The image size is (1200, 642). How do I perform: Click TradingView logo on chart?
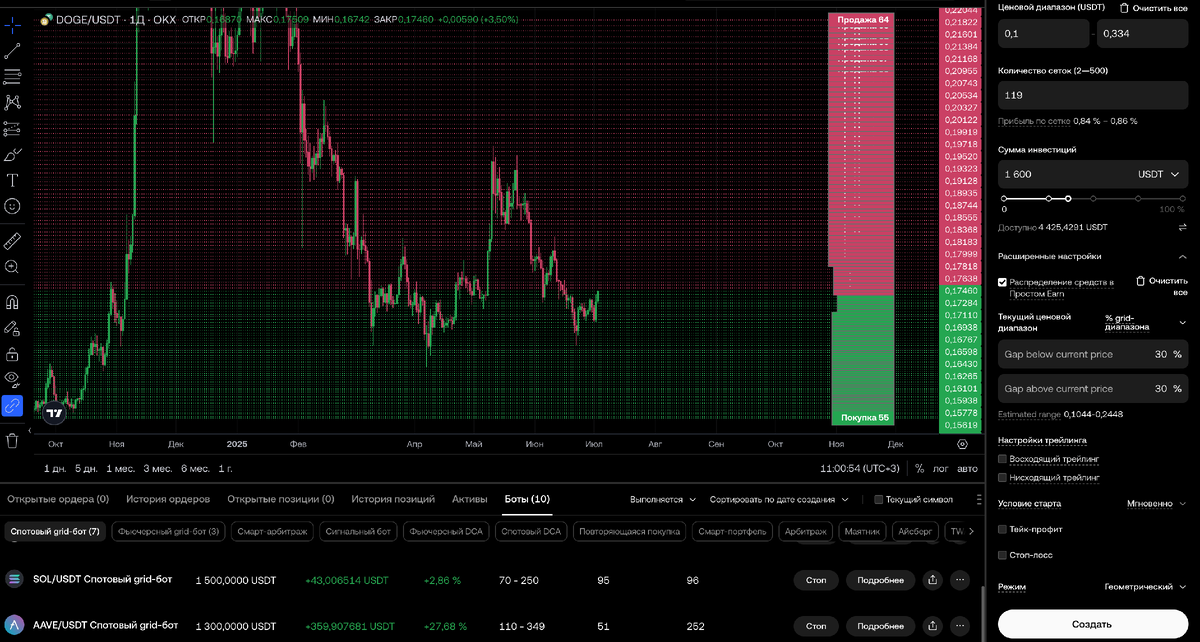point(56,412)
